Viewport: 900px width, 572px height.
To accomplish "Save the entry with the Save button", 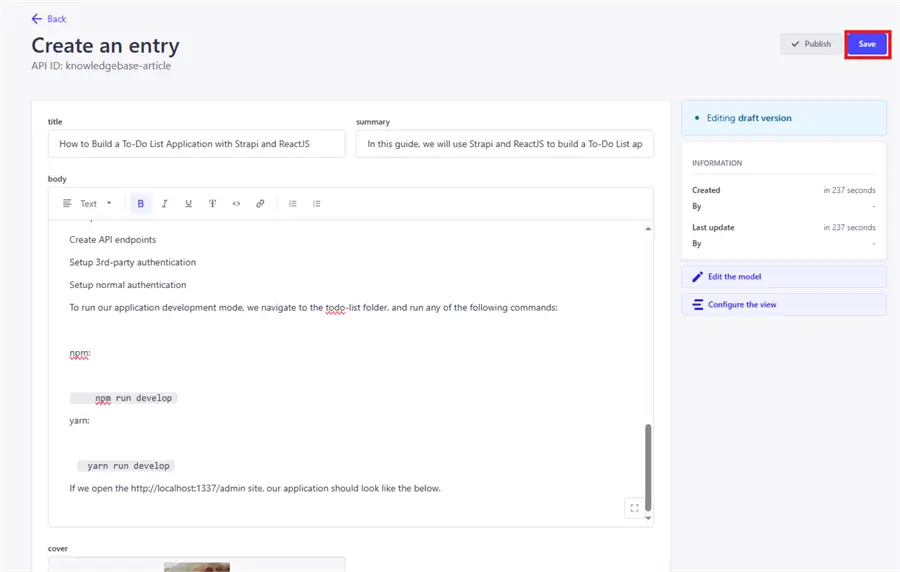I will 867,44.
